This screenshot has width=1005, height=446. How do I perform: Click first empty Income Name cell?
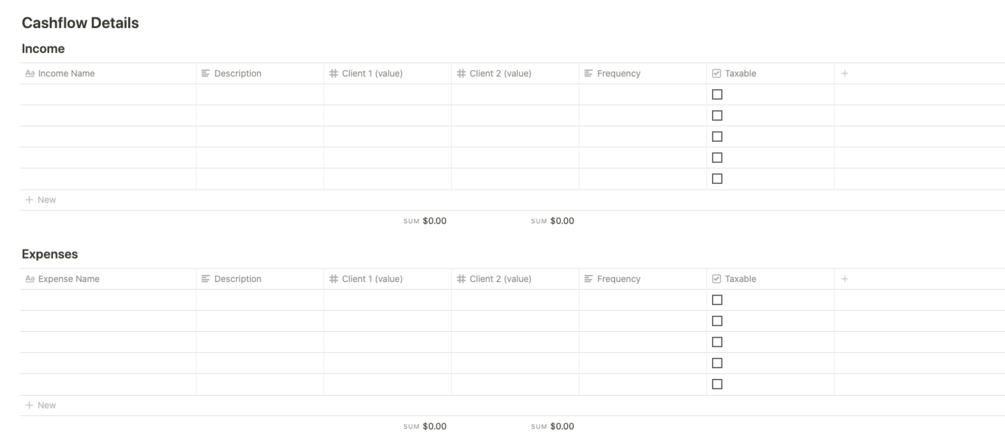108,95
